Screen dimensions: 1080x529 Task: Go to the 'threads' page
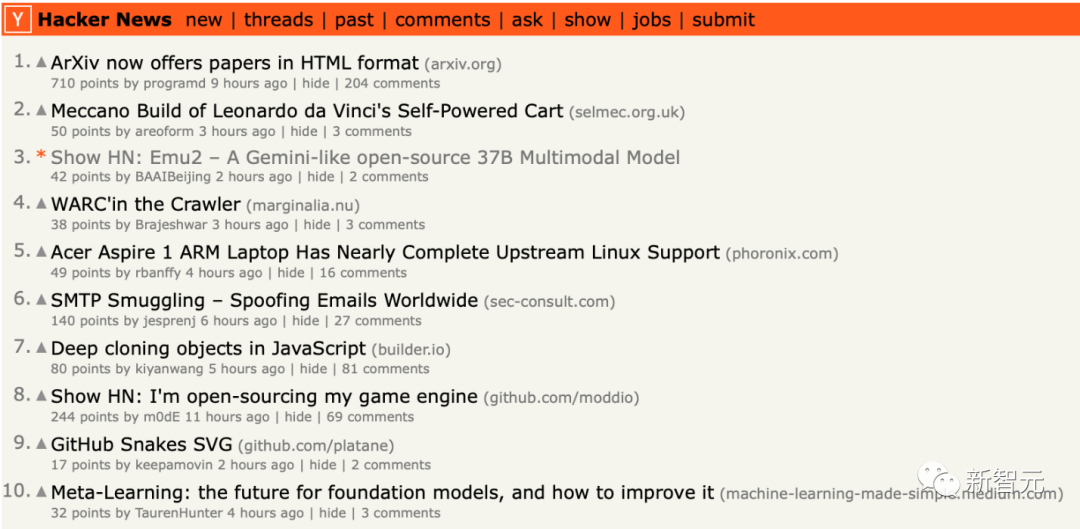[278, 19]
